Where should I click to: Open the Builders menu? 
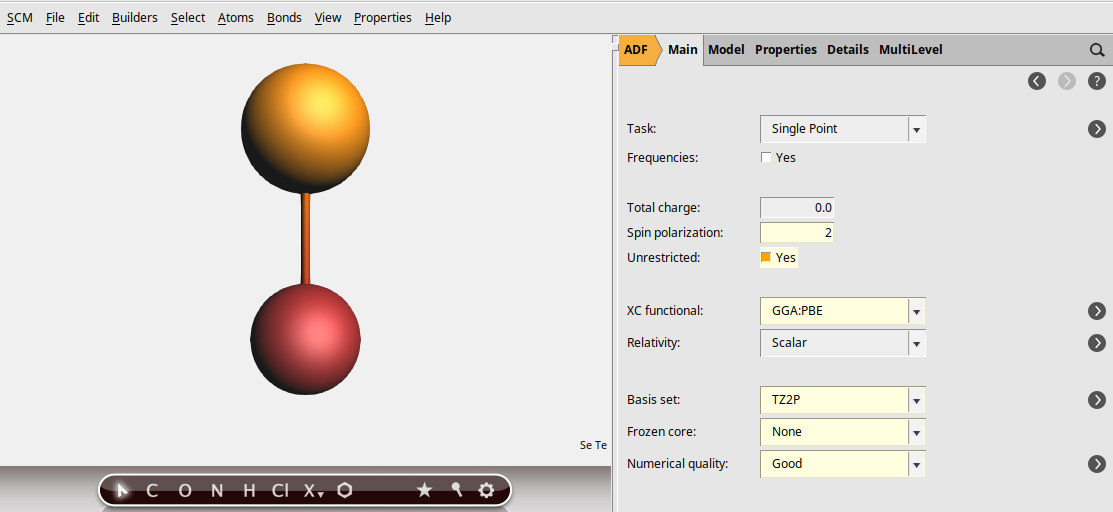pos(134,17)
